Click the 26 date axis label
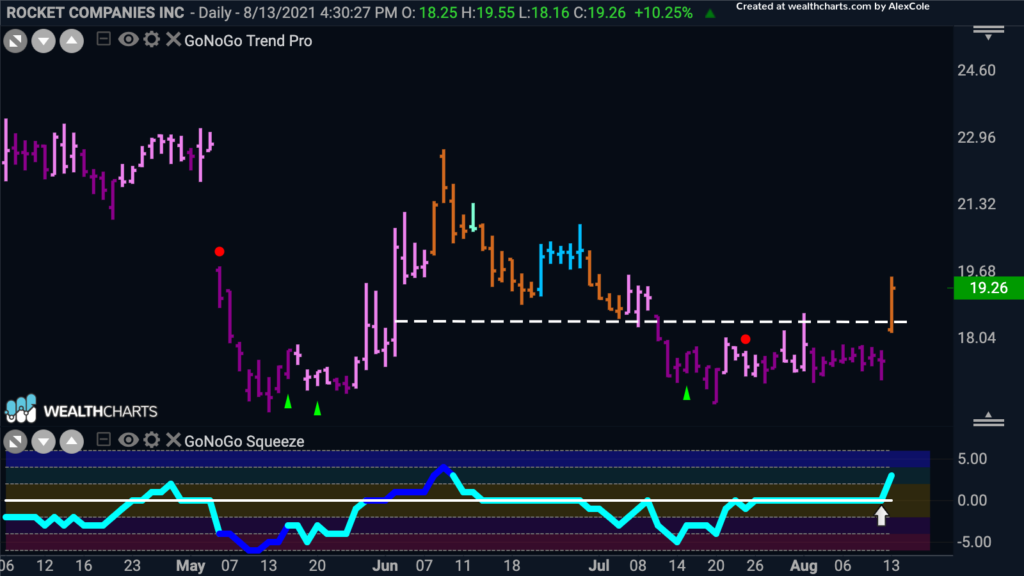This screenshot has height=576, width=1024. [755, 566]
